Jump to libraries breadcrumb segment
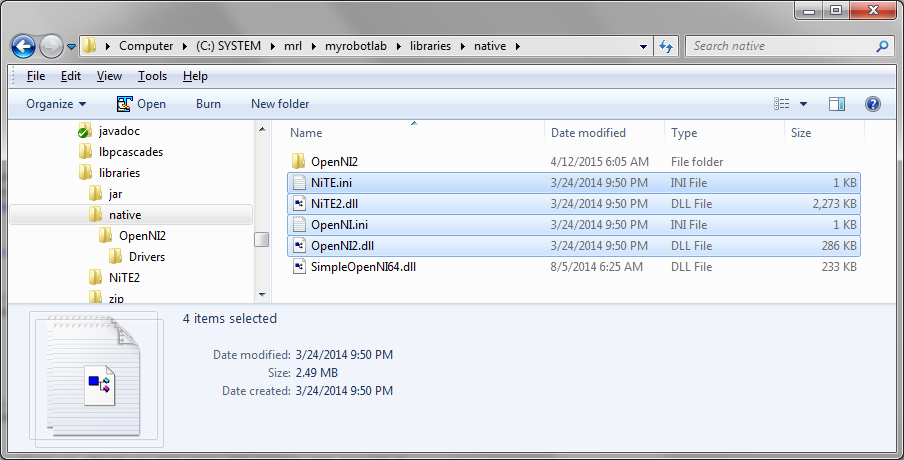The width and height of the screenshot is (904, 460). 431,46
